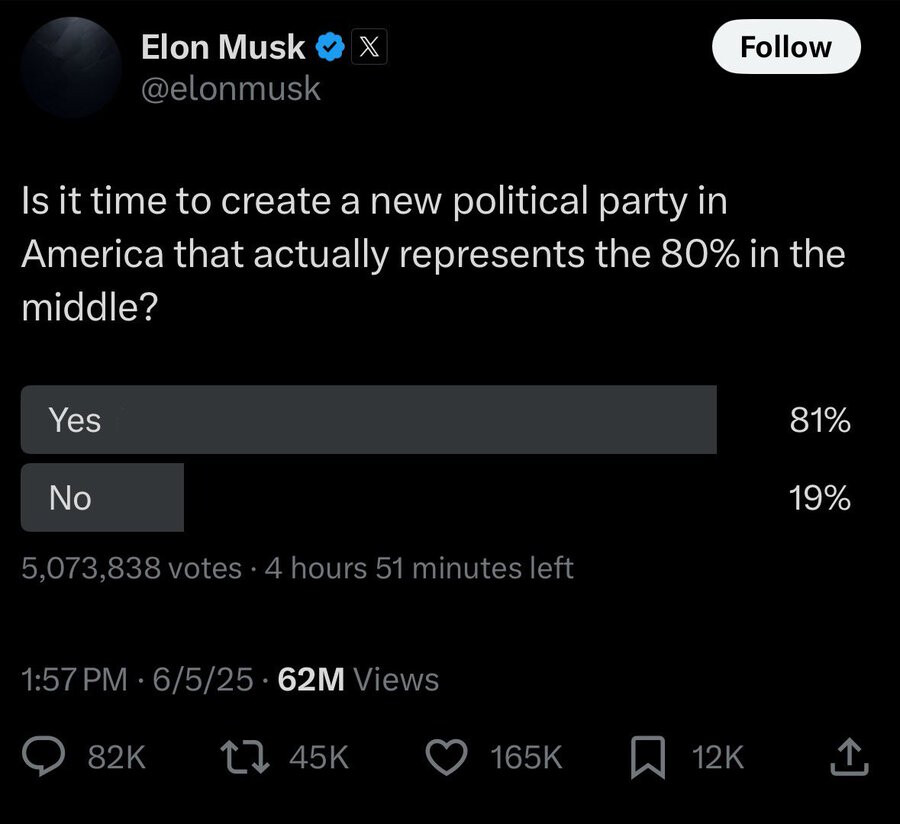Image resolution: width=900 pixels, height=824 pixels.
Task: Click the X affiliation badge beside the name
Action: click(x=368, y=46)
